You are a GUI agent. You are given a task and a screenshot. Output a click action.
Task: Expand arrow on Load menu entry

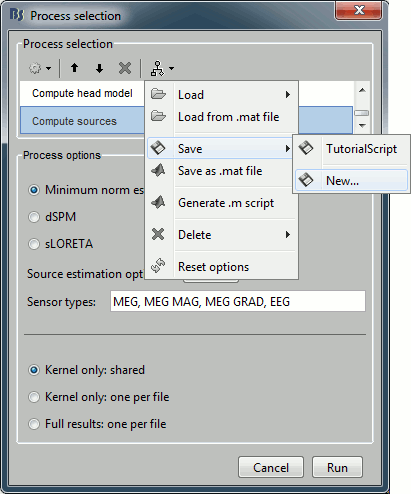pos(288,95)
